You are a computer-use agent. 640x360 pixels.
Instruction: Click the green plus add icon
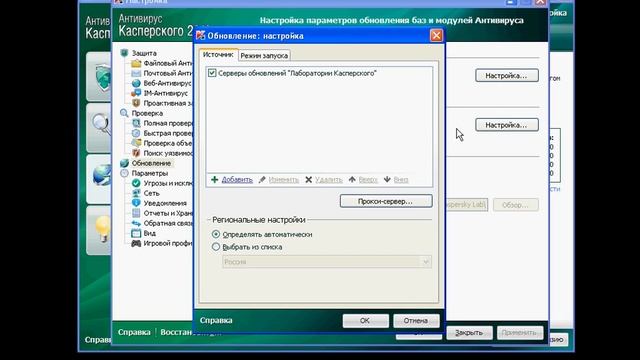(214, 180)
